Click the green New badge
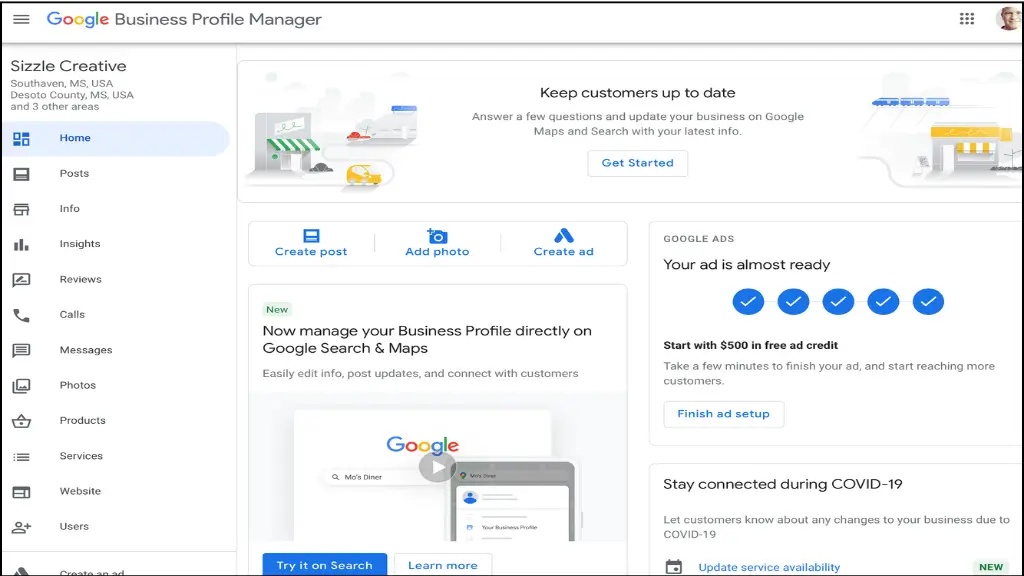1024x576 pixels. [x=277, y=310]
